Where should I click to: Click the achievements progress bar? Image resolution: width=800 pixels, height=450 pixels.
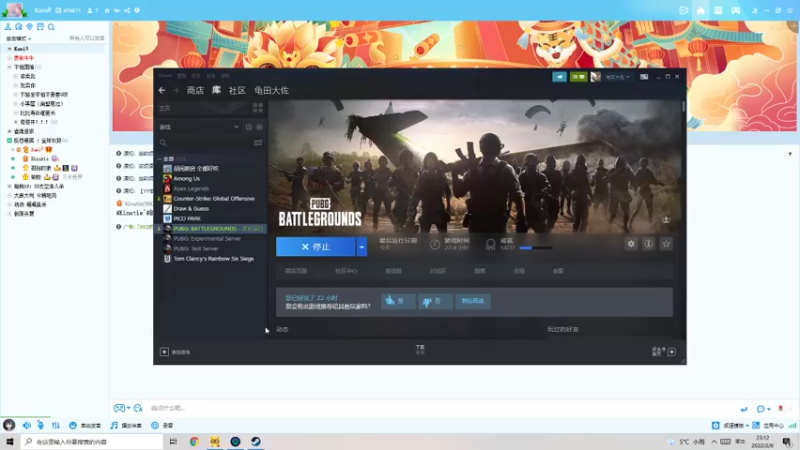(536, 248)
